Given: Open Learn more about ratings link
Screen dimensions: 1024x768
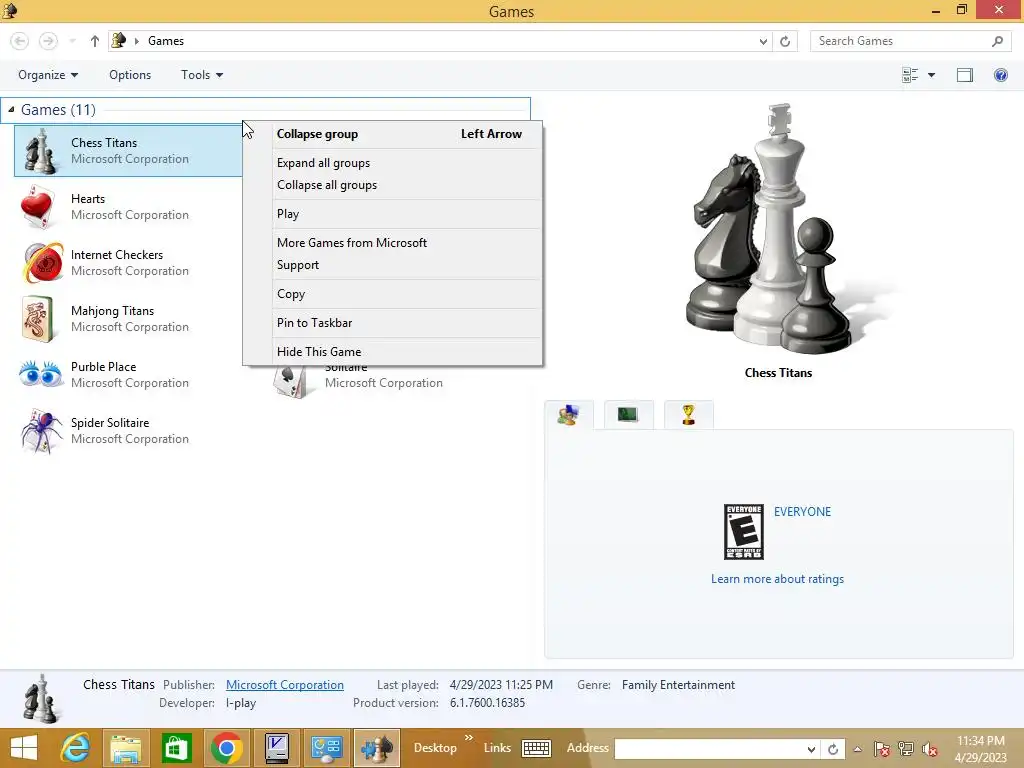Looking at the screenshot, I should [x=777, y=579].
